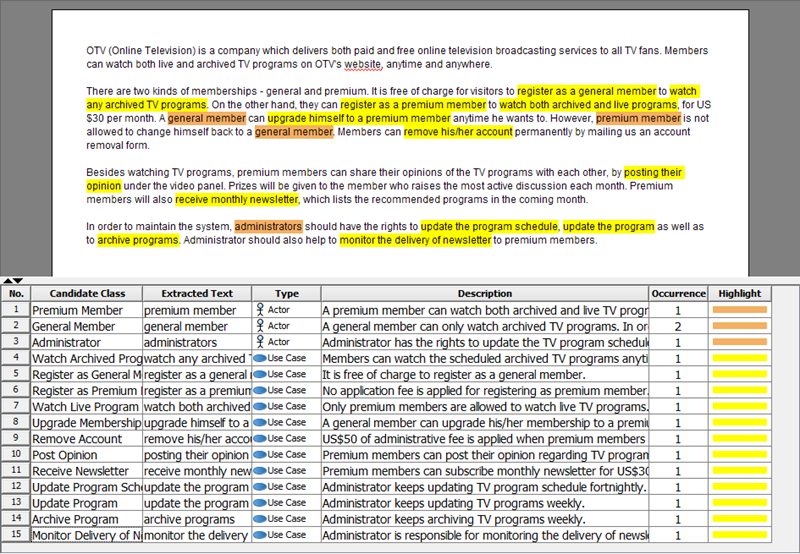Click the Highlight column header

point(739,293)
